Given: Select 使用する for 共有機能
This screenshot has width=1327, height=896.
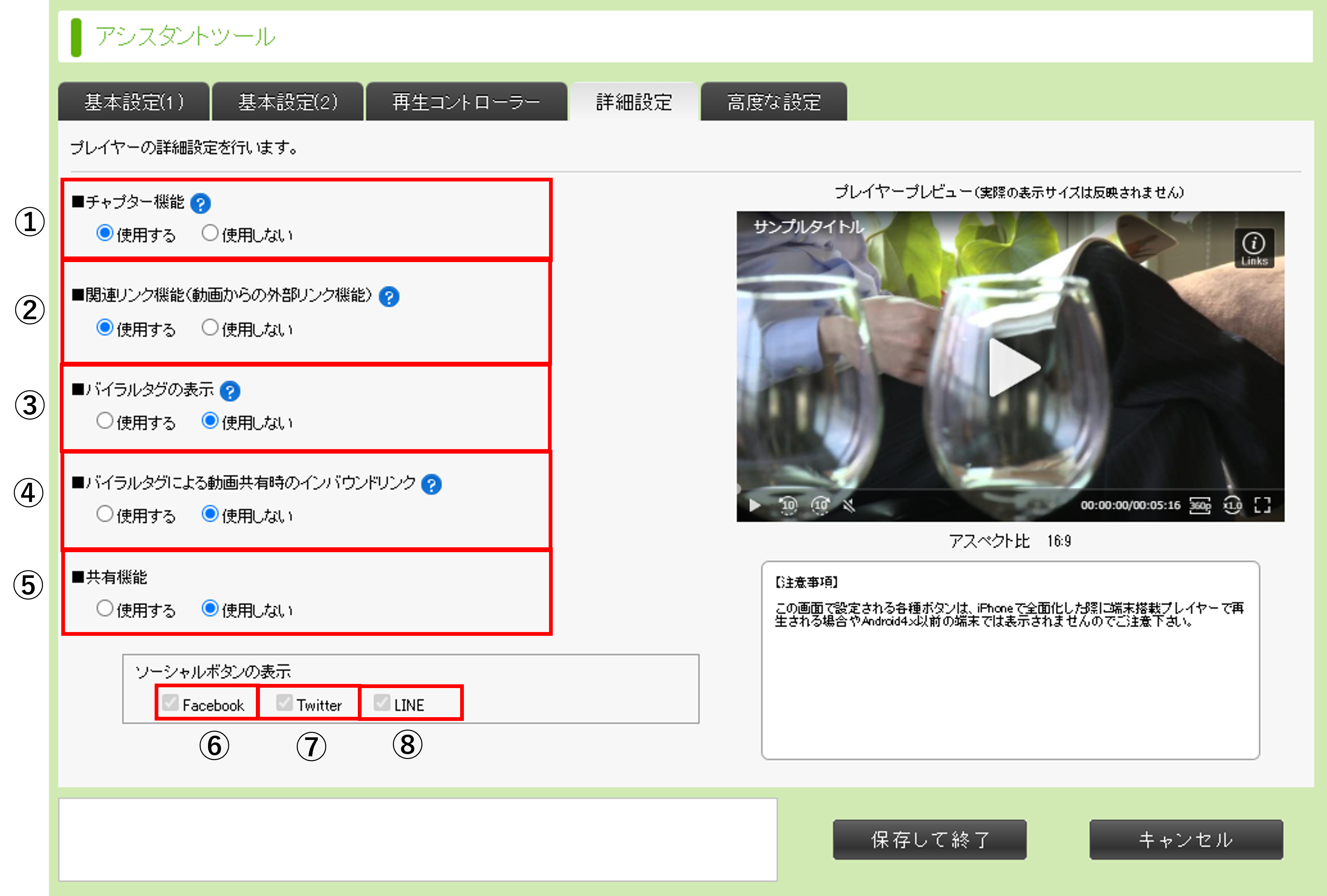Looking at the screenshot, I should point(105,609).
